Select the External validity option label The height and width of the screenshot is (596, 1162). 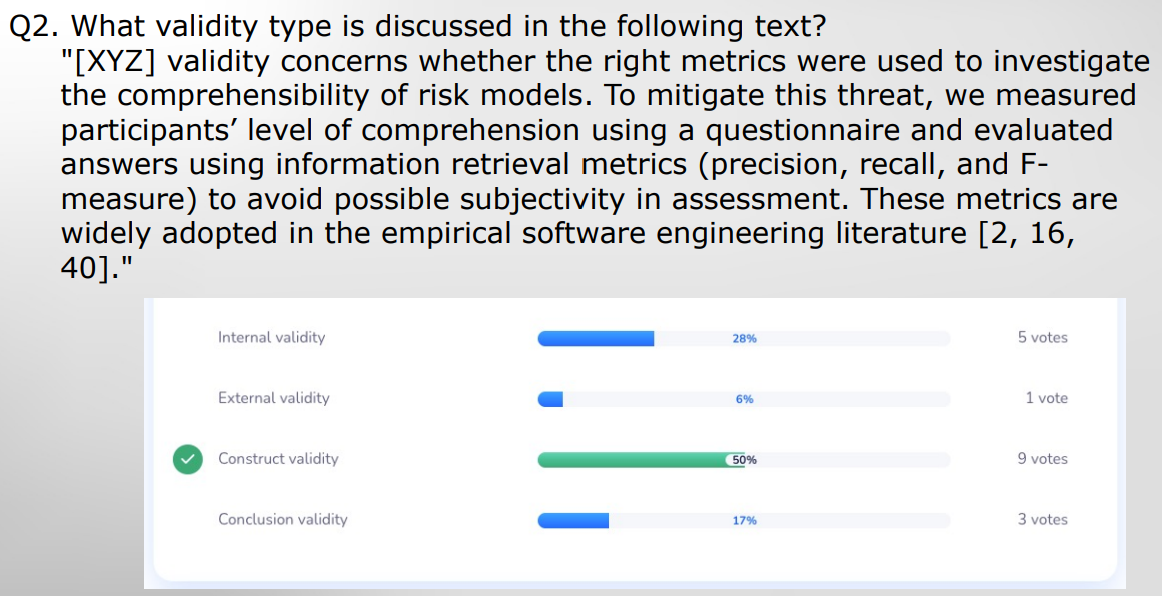pyautogui.click(x=273, y=398)
